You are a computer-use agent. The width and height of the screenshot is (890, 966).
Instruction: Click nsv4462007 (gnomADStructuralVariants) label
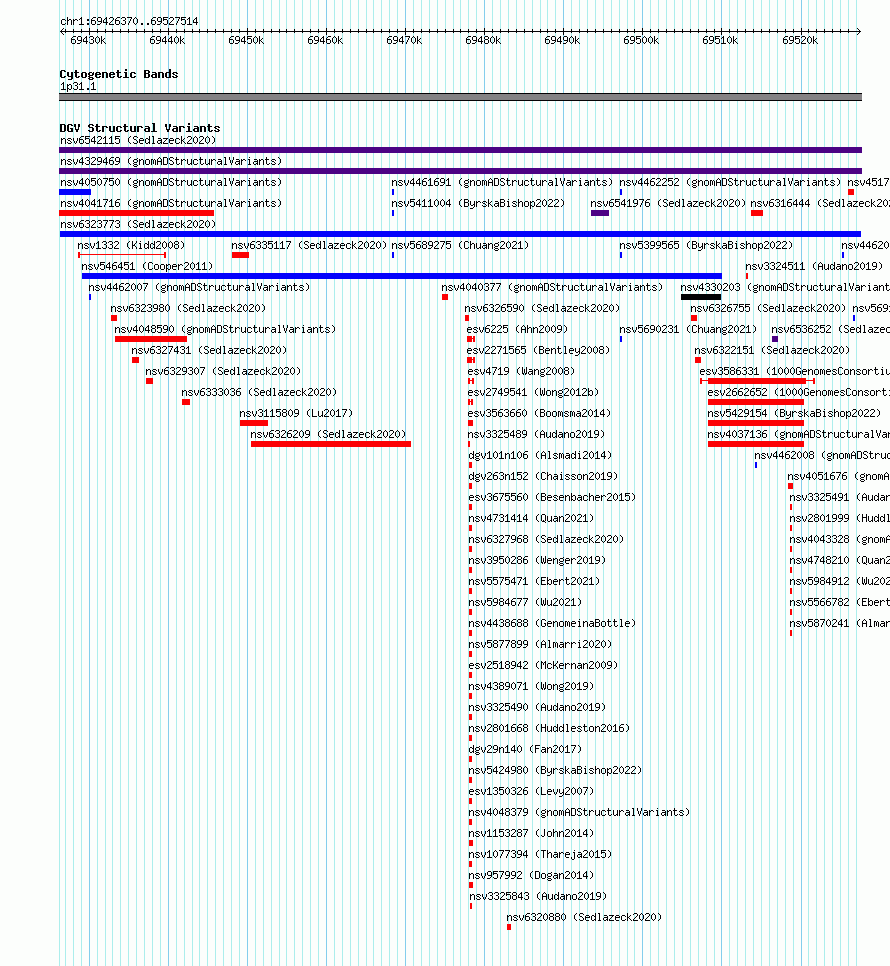click(x=199, y=287)
